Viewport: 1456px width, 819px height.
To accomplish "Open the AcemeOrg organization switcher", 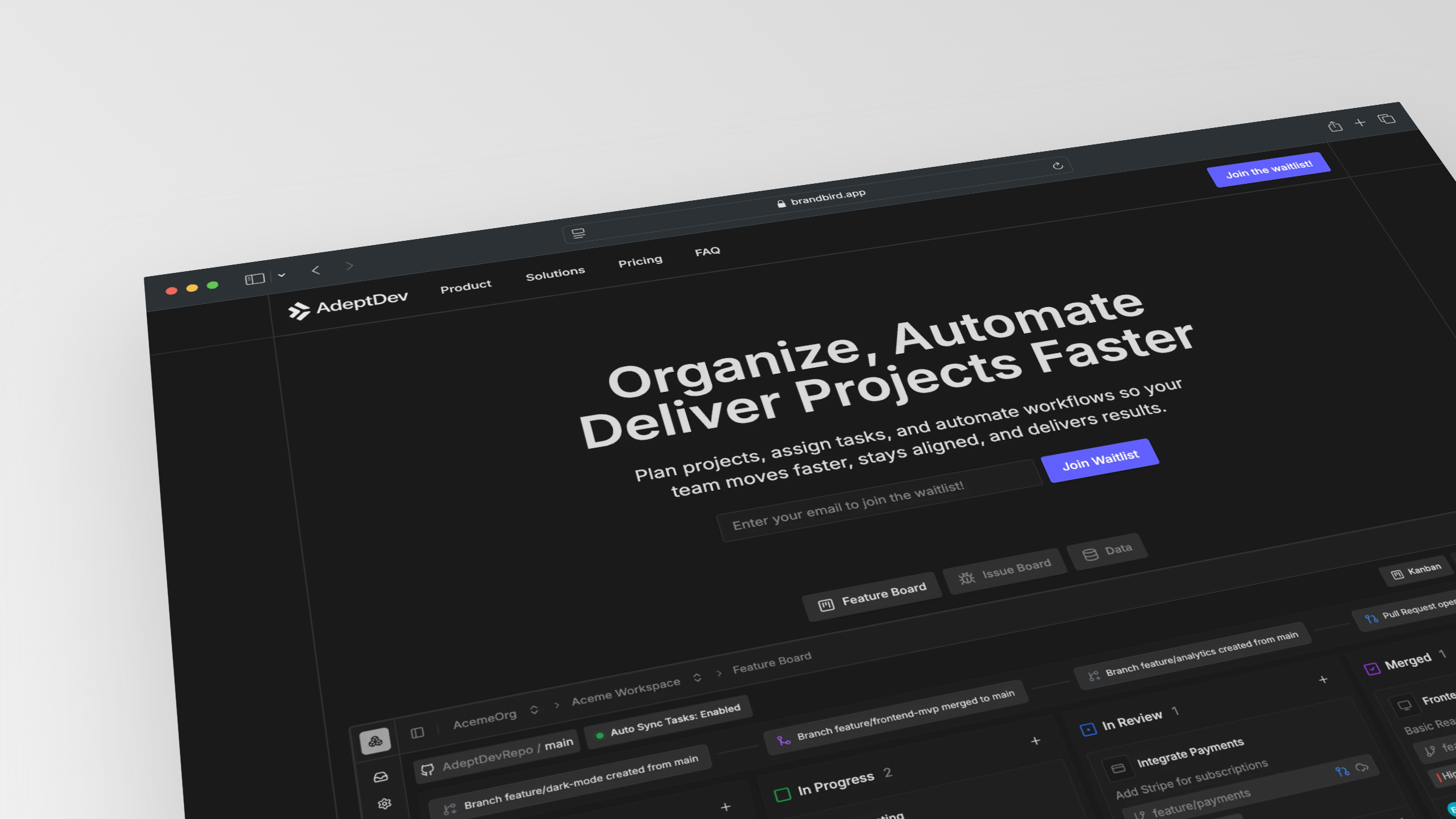I will 534,710.
